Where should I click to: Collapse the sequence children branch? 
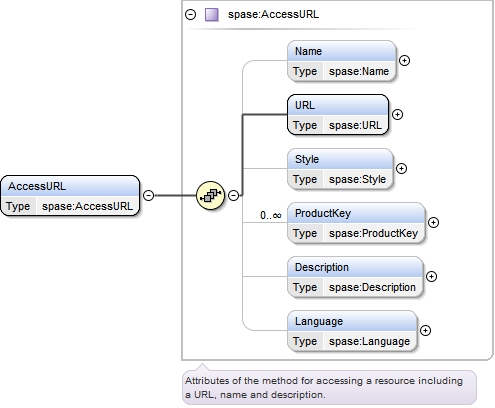(x=234, y=195)
